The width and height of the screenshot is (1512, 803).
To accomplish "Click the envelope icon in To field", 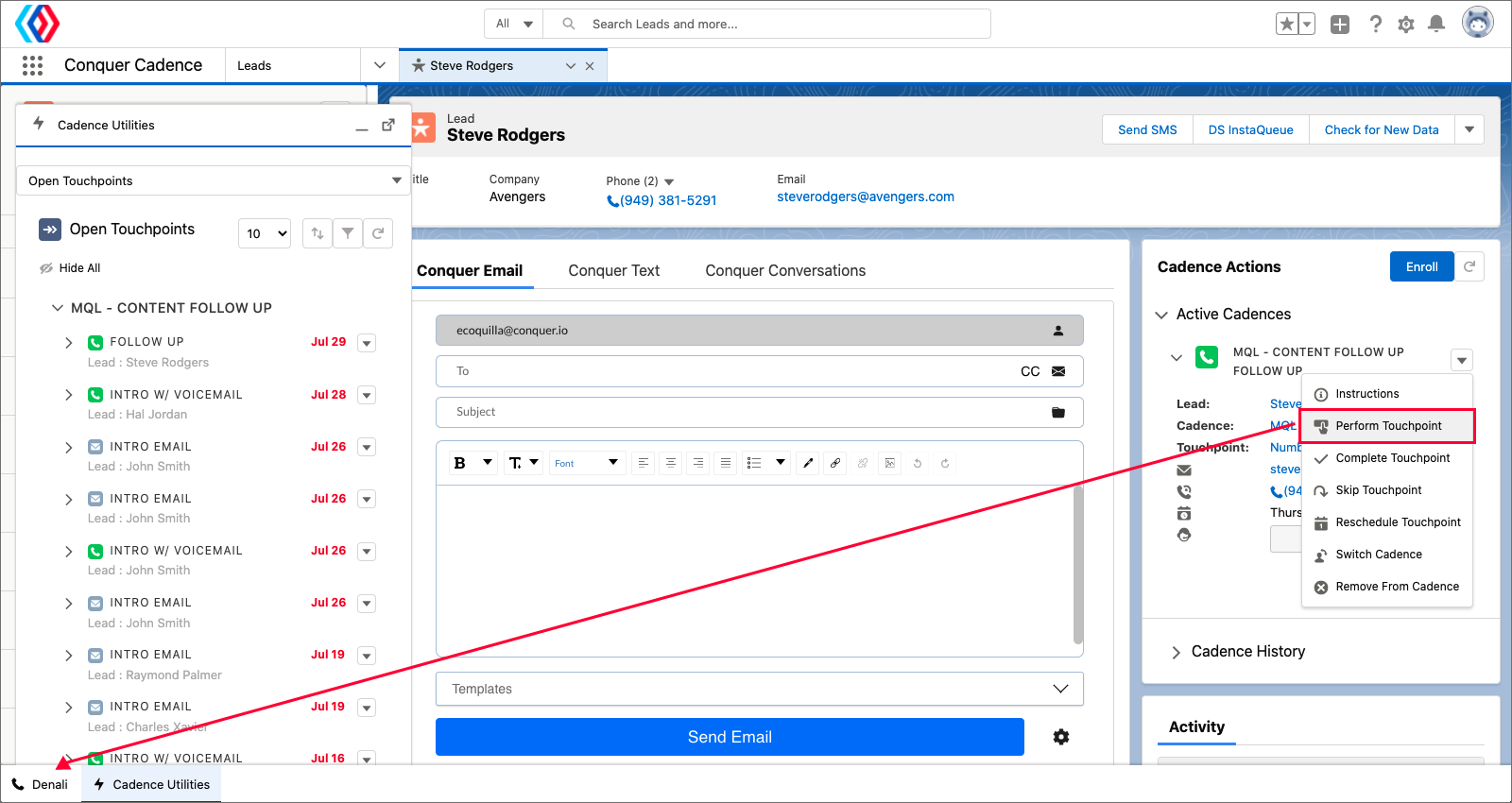I will click(x=1058, y=371).
